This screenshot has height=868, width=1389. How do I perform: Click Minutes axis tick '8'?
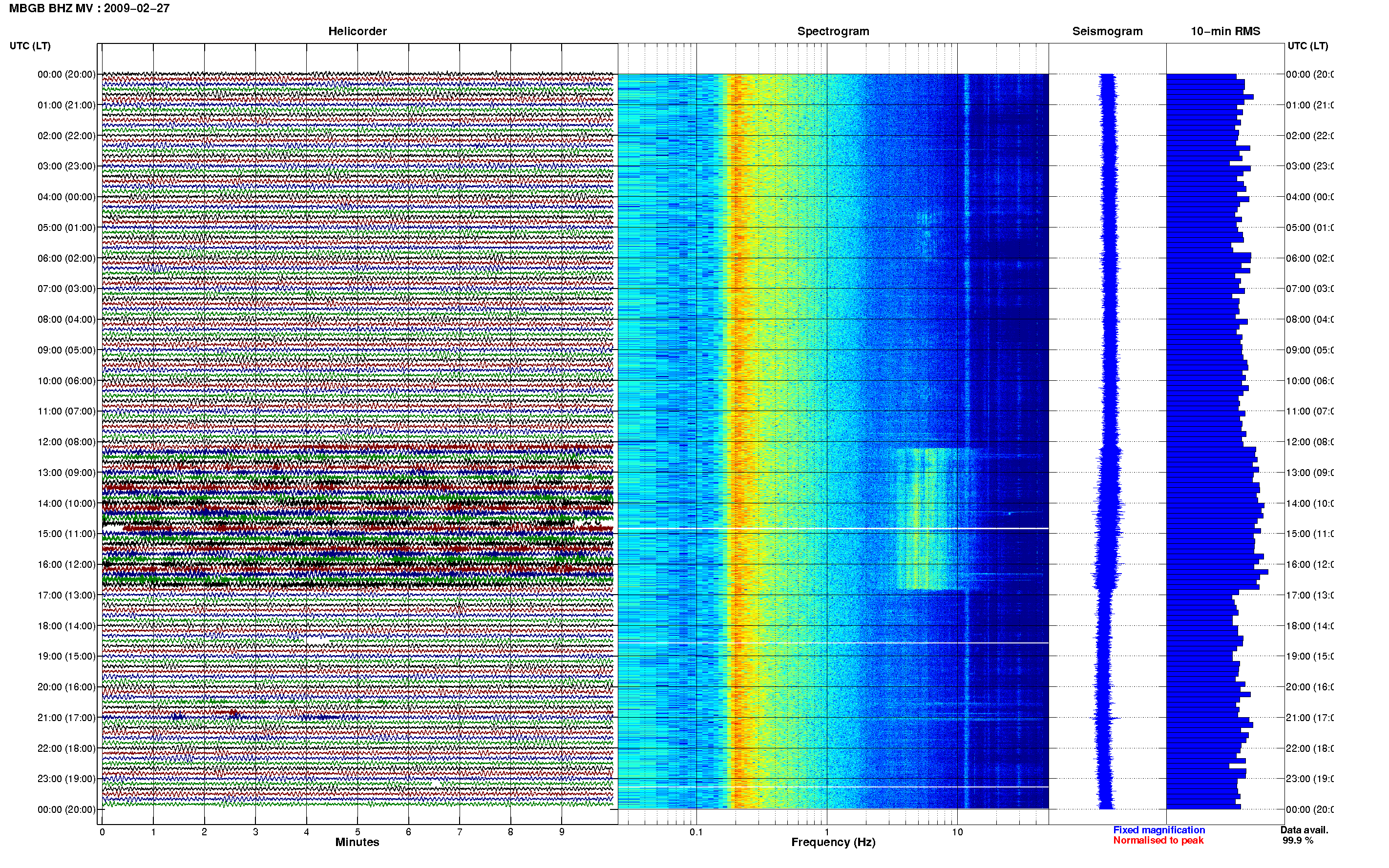[510, 832]
